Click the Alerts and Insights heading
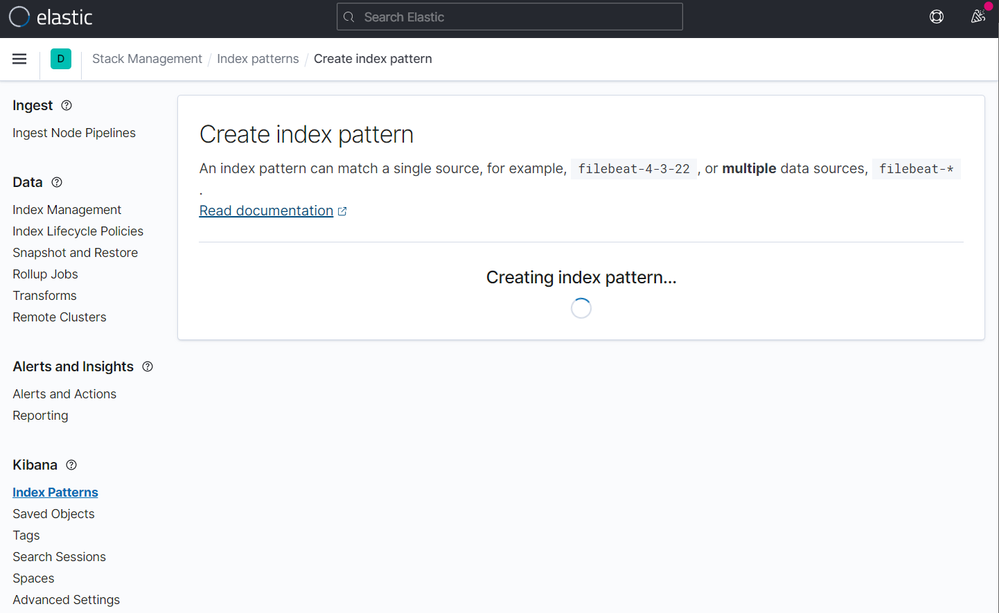Viewport: 999px width, 613px height. point(73,366)
